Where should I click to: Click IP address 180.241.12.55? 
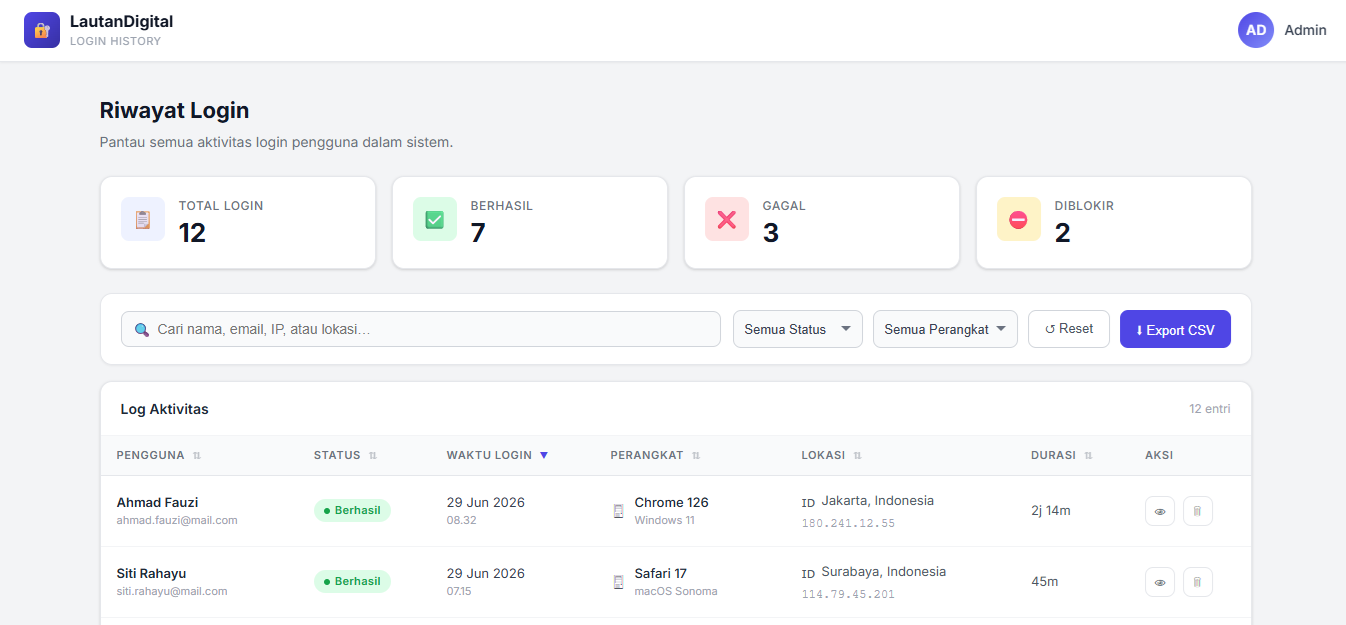[x=848, y=523]
